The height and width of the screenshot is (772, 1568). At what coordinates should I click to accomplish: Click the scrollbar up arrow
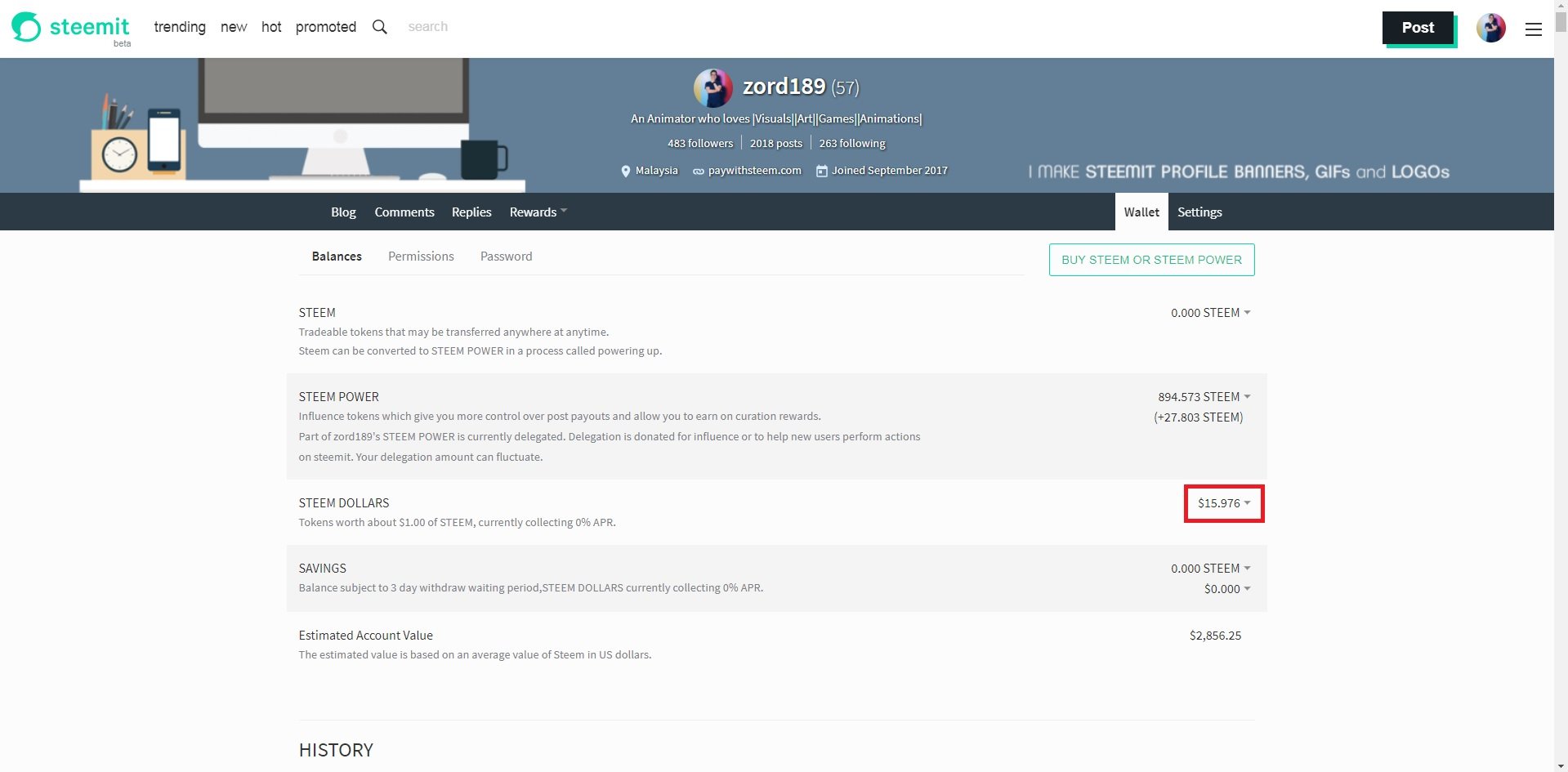pyautogui.click(x=1561, y=7)
